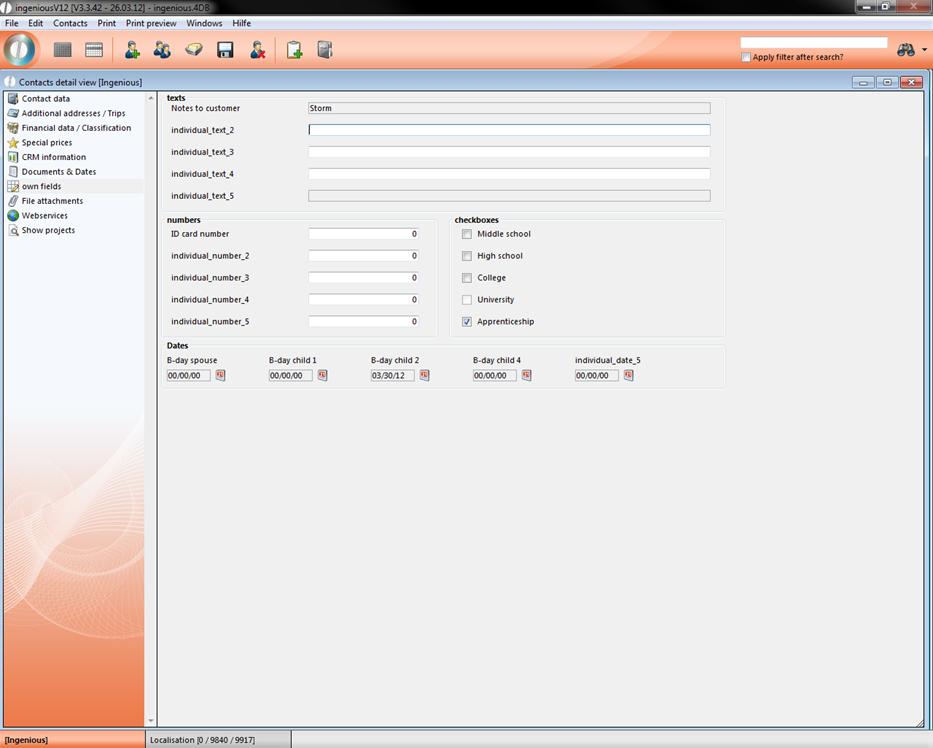Viewport: 933px width, 748px height.
Task: Open the date picker for individual_date_5
Action: pos(628,376)
